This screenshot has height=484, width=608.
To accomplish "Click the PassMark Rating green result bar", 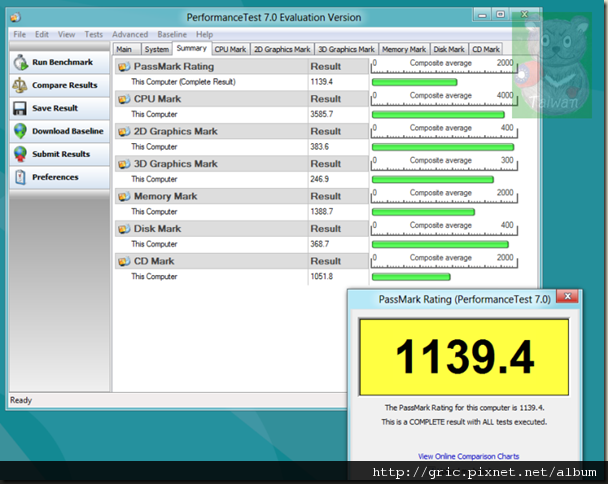I will pyautogui.click(x=415, y=82).
